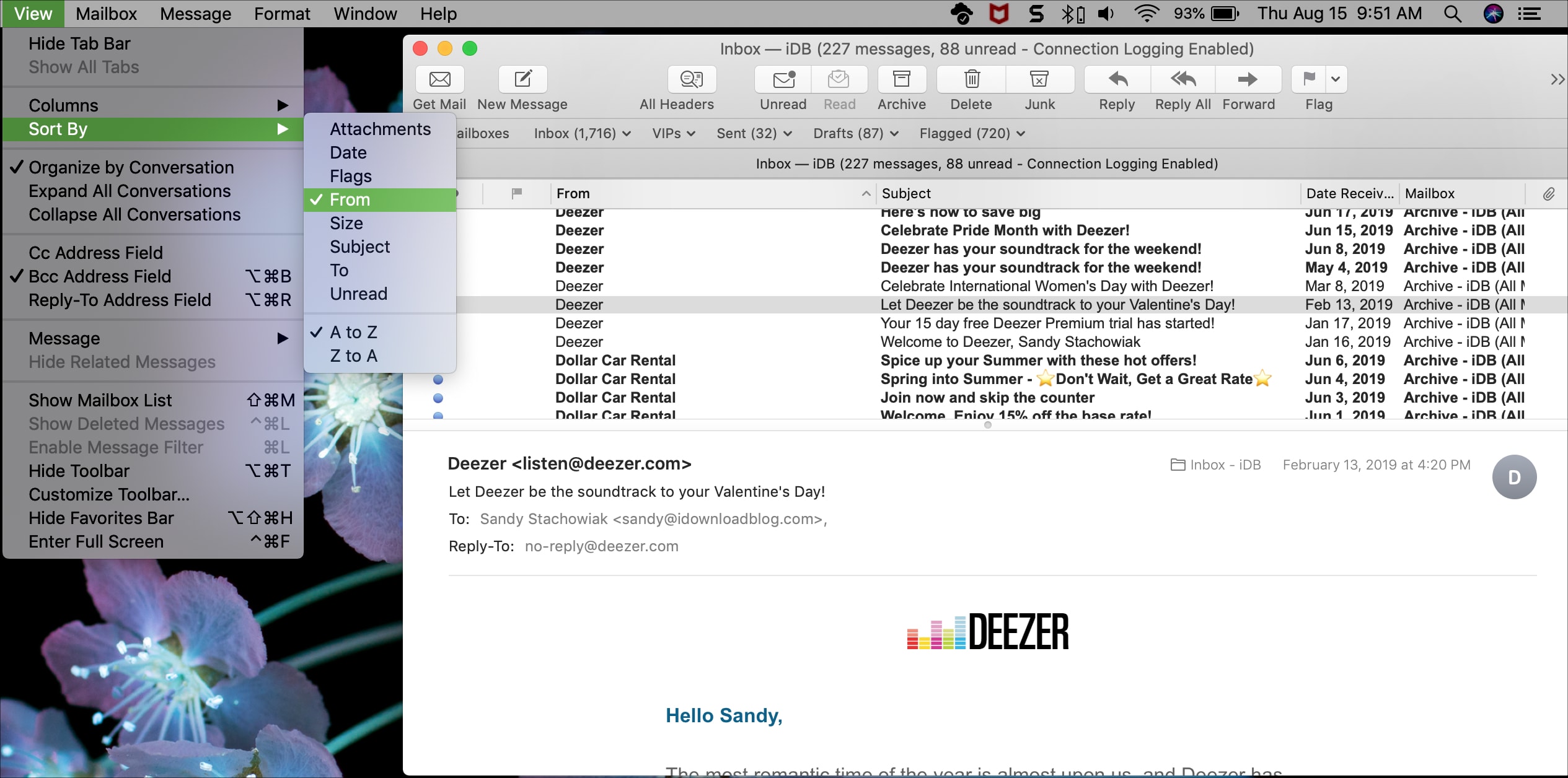This screenshot has height=778, width=1568.
Task: Click the Deezer logo in email body
Action: [988, 632]
